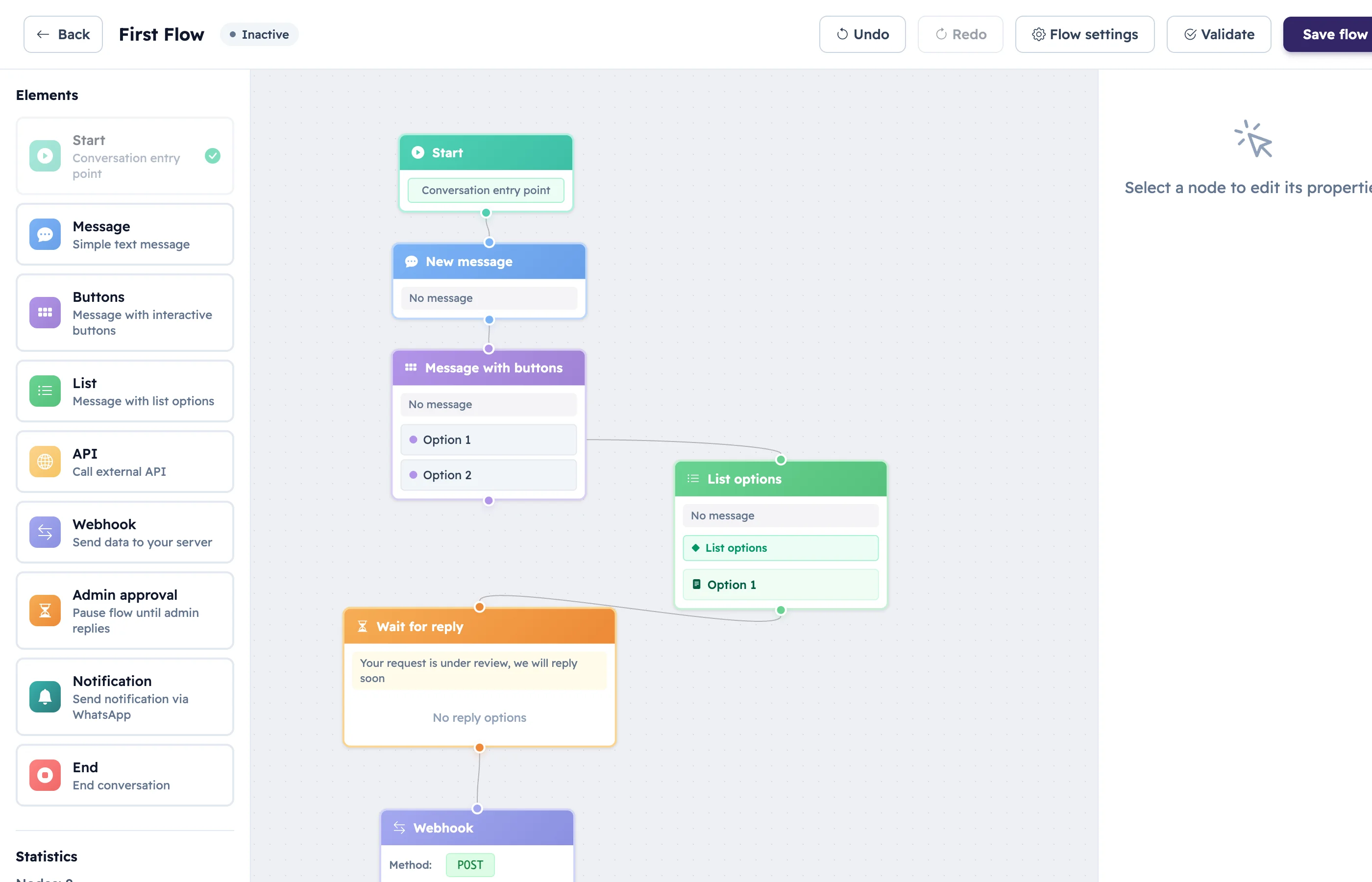Click the POST method badge
This screenshot has height=882, width=1372.
click(x=470, y=865)
